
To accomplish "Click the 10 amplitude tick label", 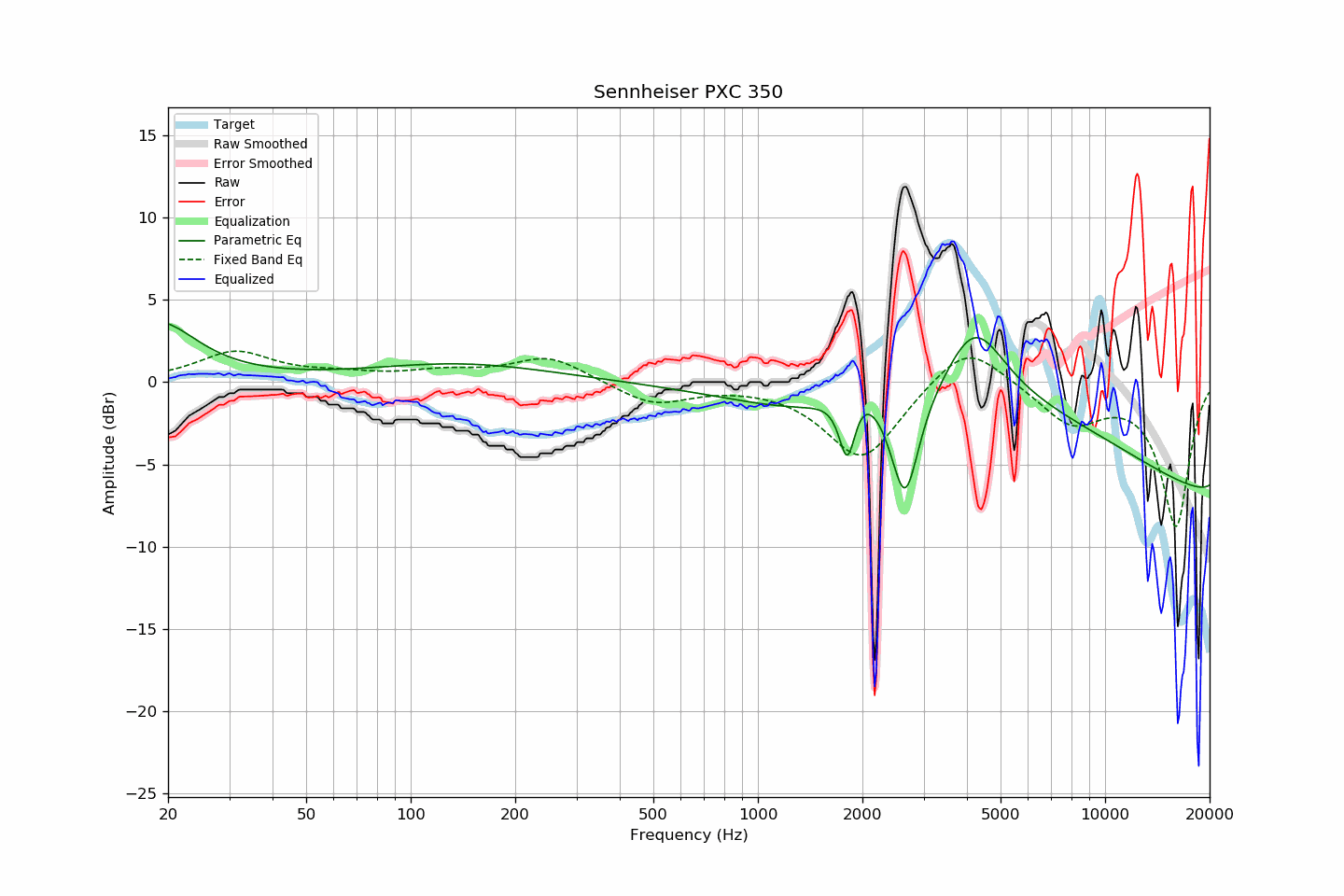I will (x=148, y=217).
